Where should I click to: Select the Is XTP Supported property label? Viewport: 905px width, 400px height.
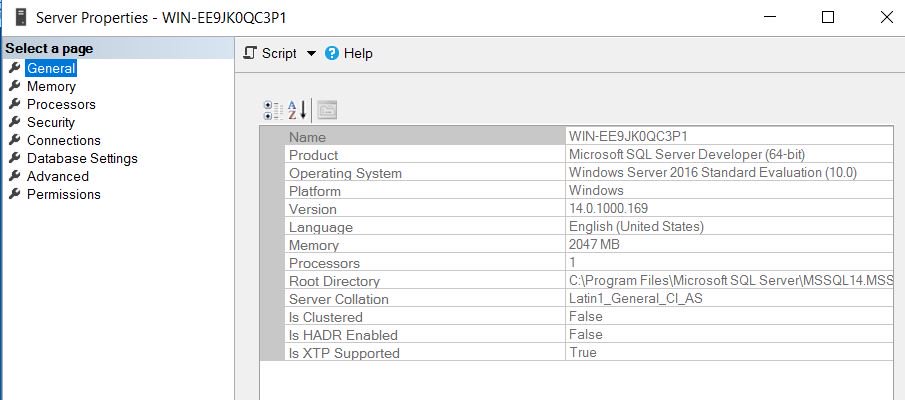point(344,352)
